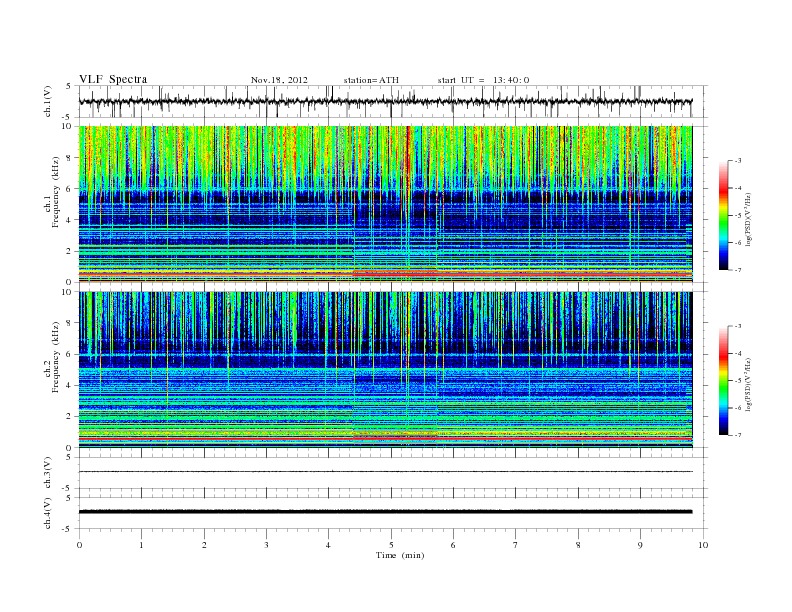Screen dimensions: 792x612
Task: Click the "-7" tick on ch.2 colorbar
Action: click(737, 435)
